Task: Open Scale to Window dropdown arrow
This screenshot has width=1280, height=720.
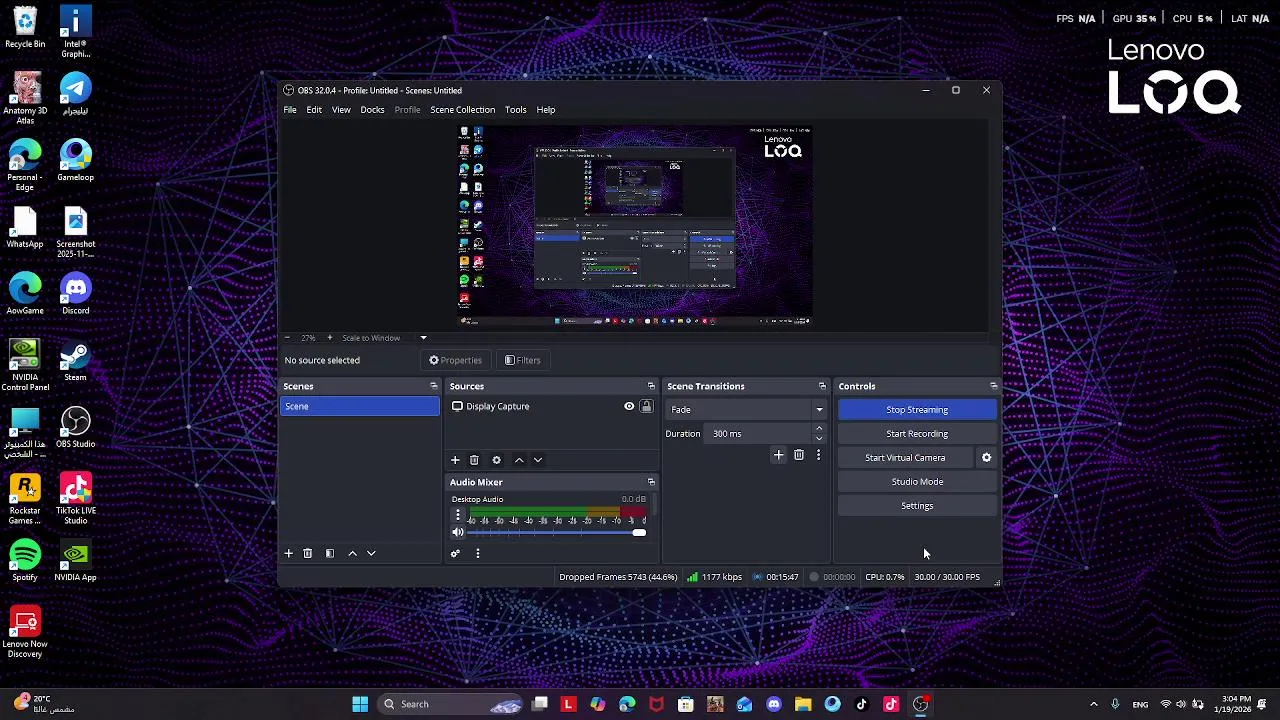Action: coord(423,338)
